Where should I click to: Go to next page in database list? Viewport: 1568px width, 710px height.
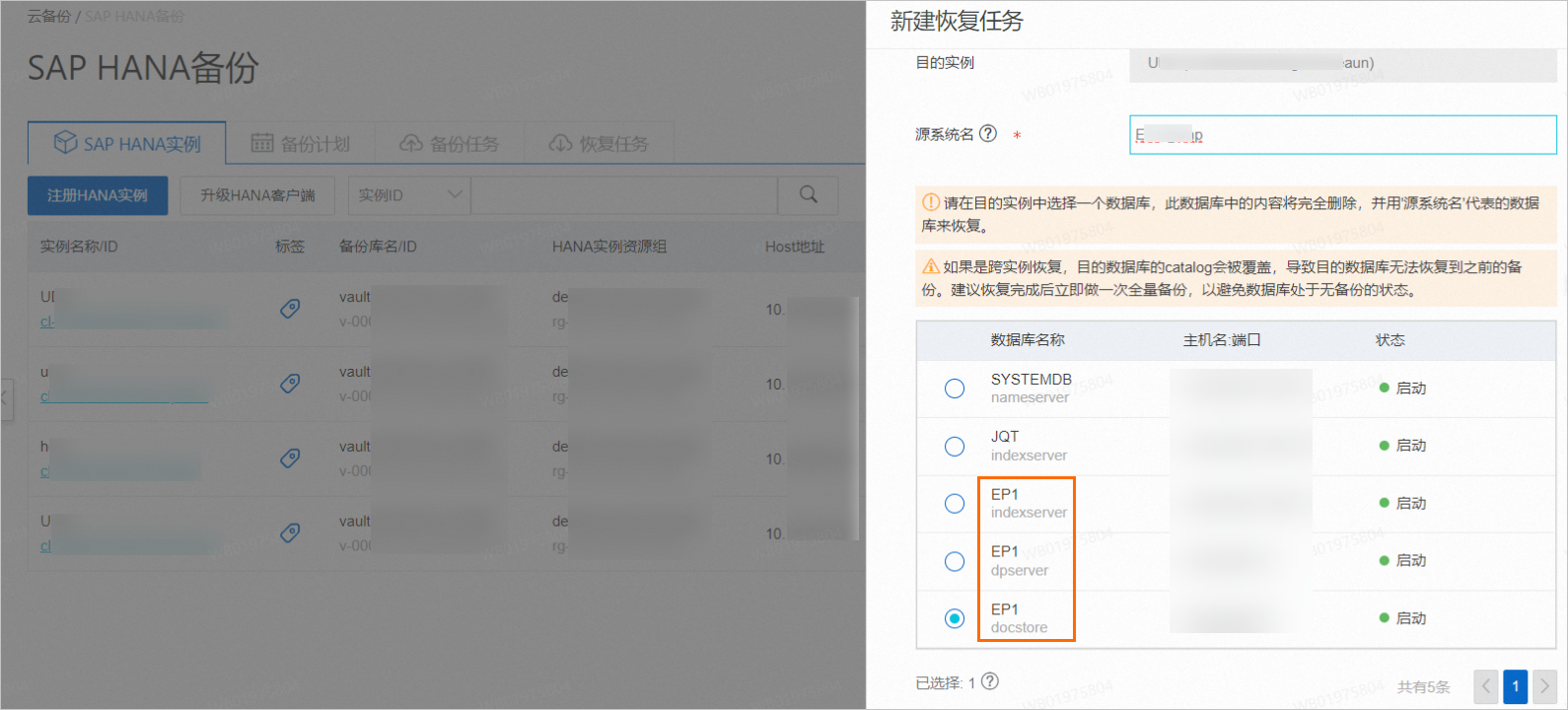point(1544,686)
